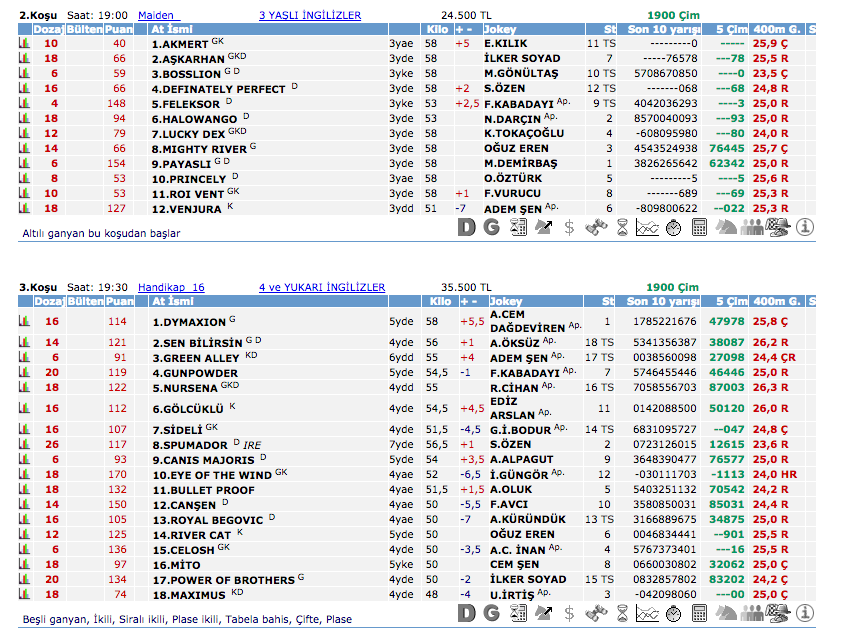Screen dimensions: 843x639
Task: Click the info icon under race 2
Action: (x=805, y=227)
